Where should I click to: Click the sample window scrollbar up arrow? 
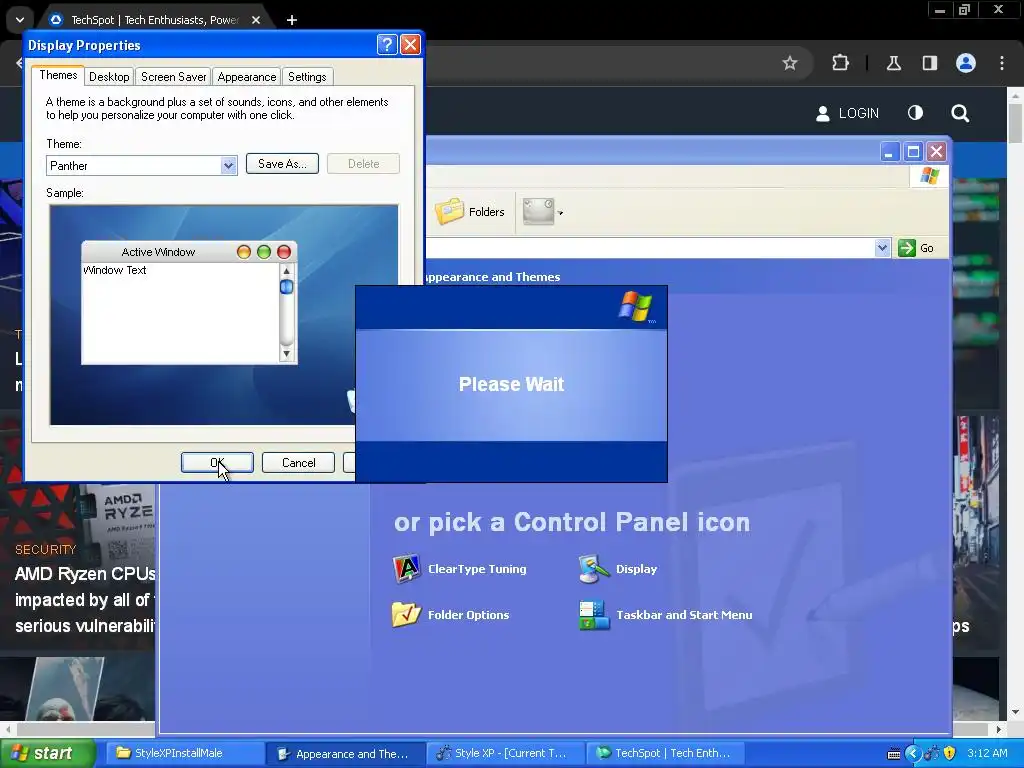[286, 270]
